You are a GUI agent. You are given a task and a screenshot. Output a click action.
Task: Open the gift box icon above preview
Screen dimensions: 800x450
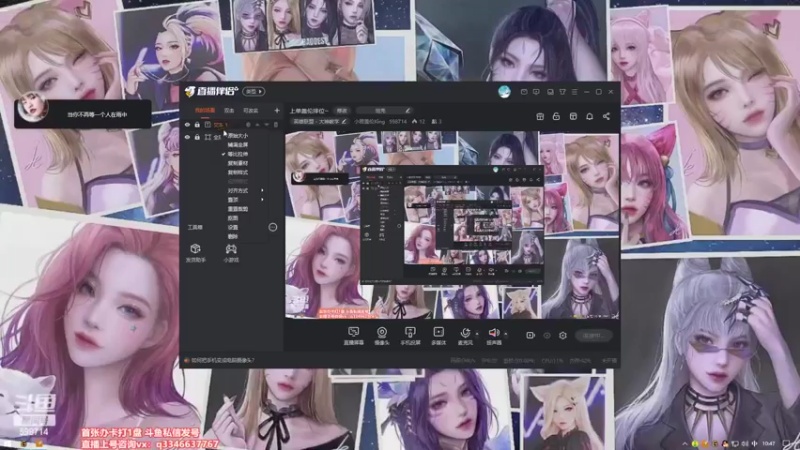pyautogui.click(x=540, y=116)
